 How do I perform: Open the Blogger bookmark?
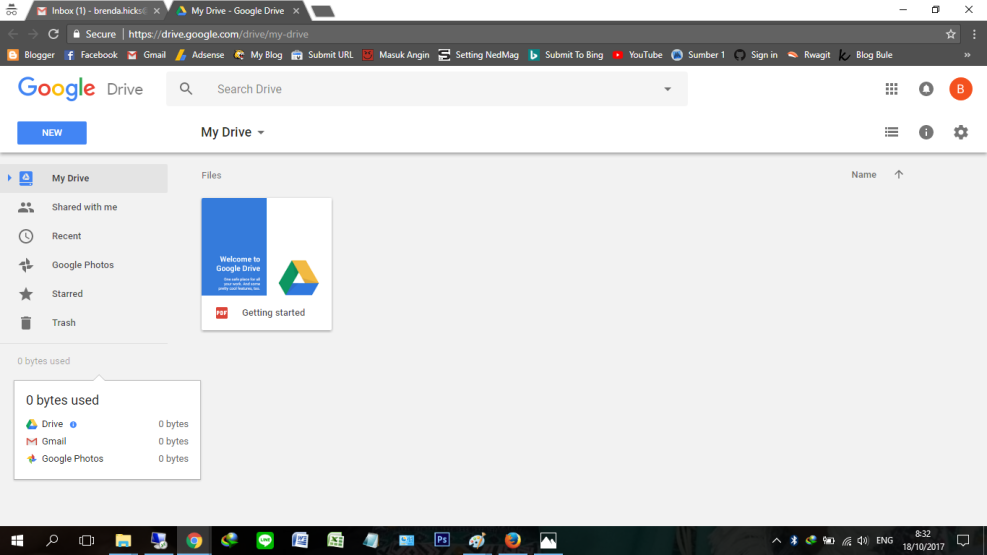(x=31, y=55)
